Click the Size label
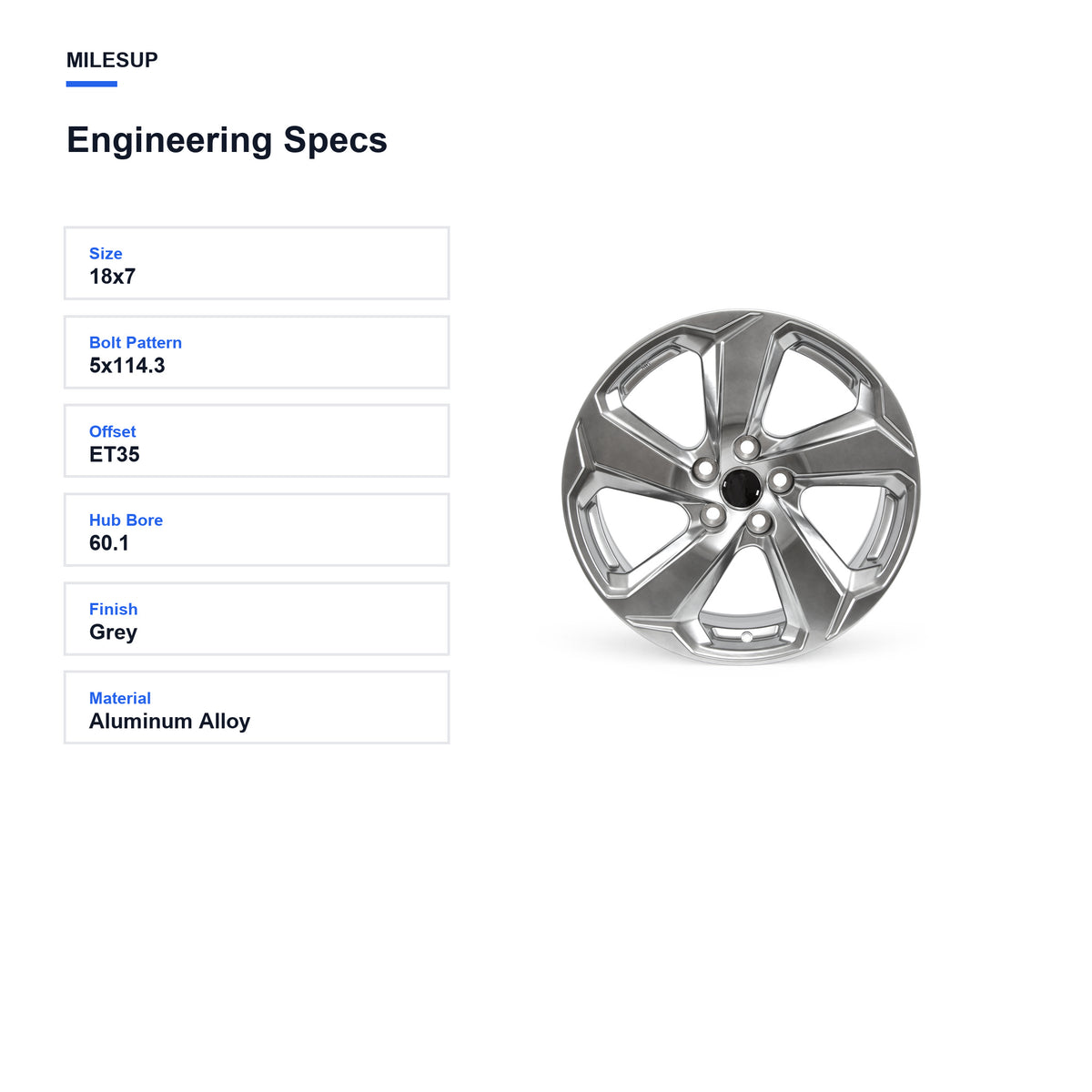Viewport: 1092px width, 1092px height. click(x=106, y=254)
